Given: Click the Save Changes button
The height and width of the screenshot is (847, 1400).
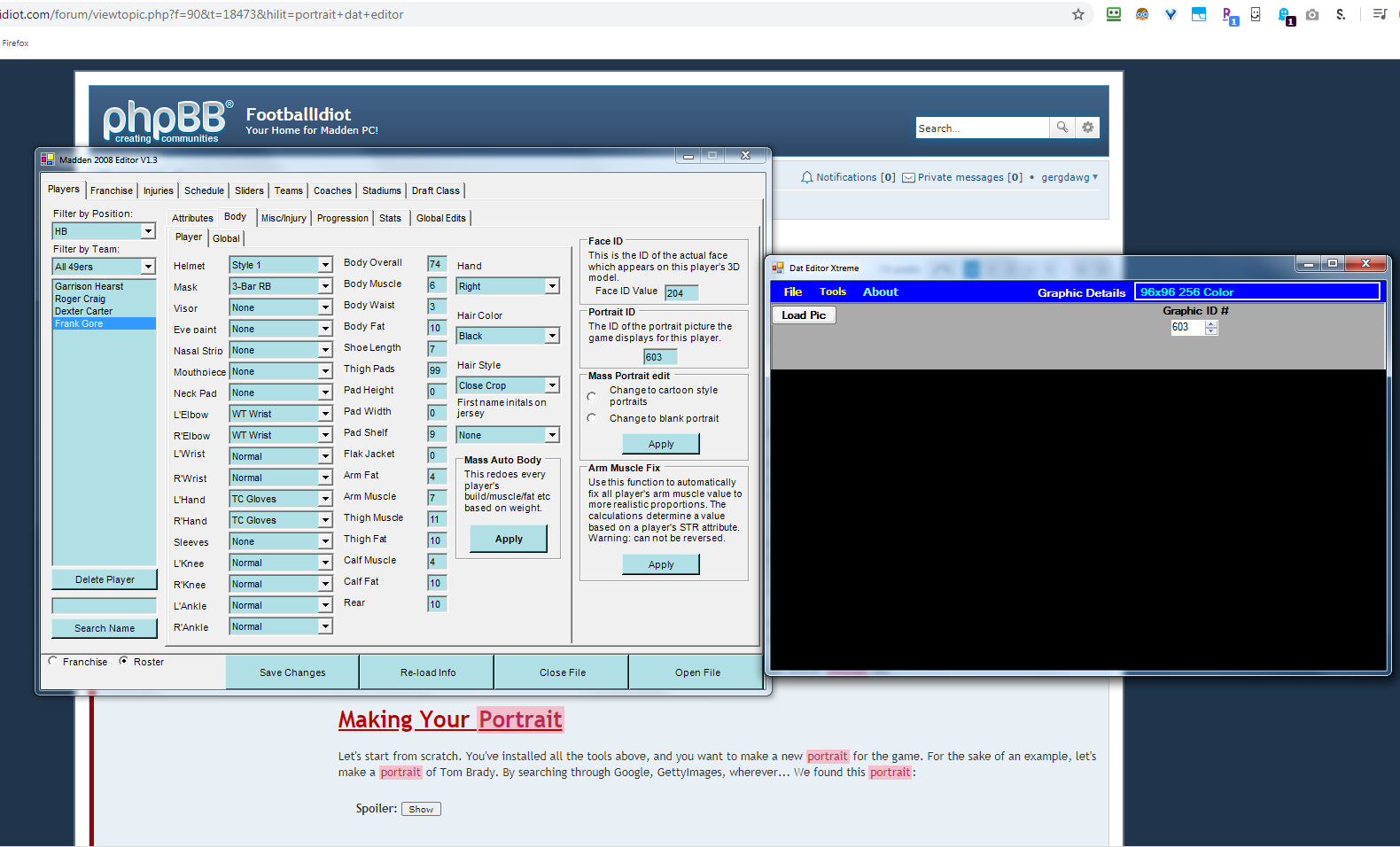Looking at the screenshot, I should pos(292,672).
